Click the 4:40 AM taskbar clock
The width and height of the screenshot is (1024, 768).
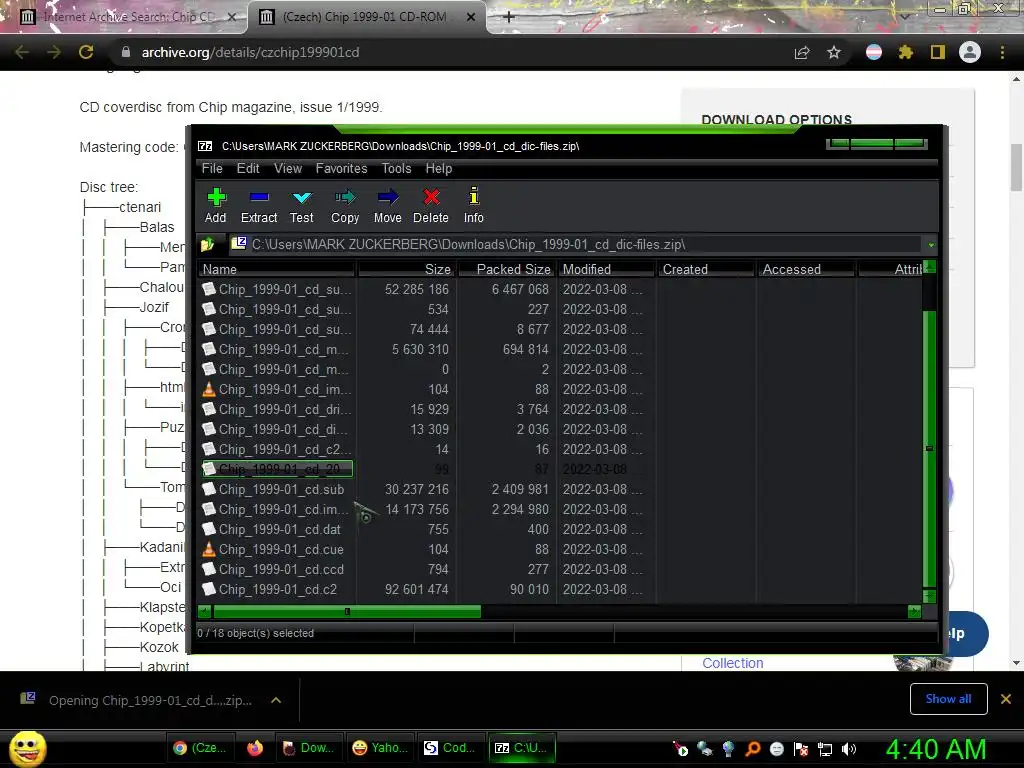[936, 749]
